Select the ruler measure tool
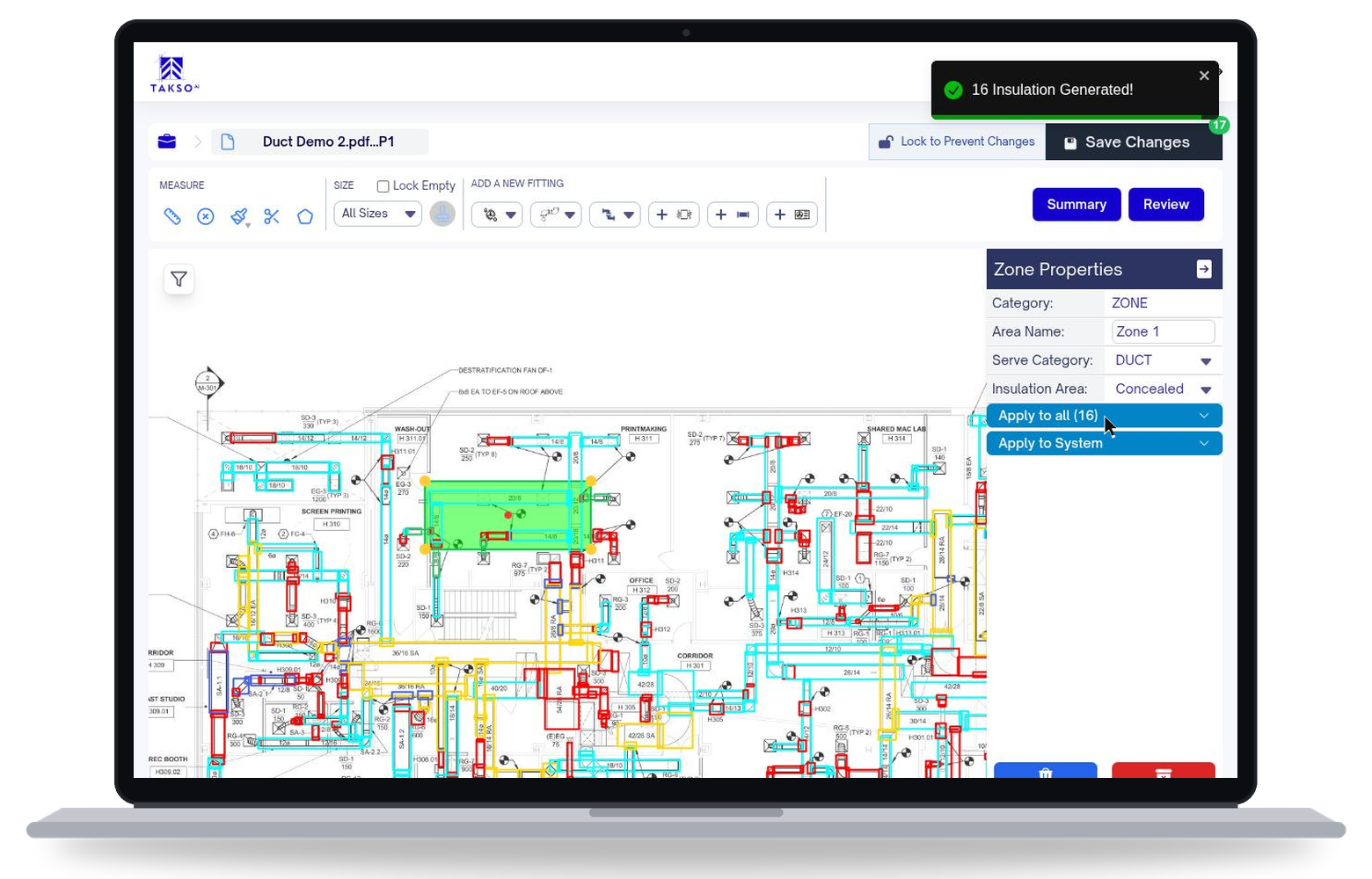 172,215
